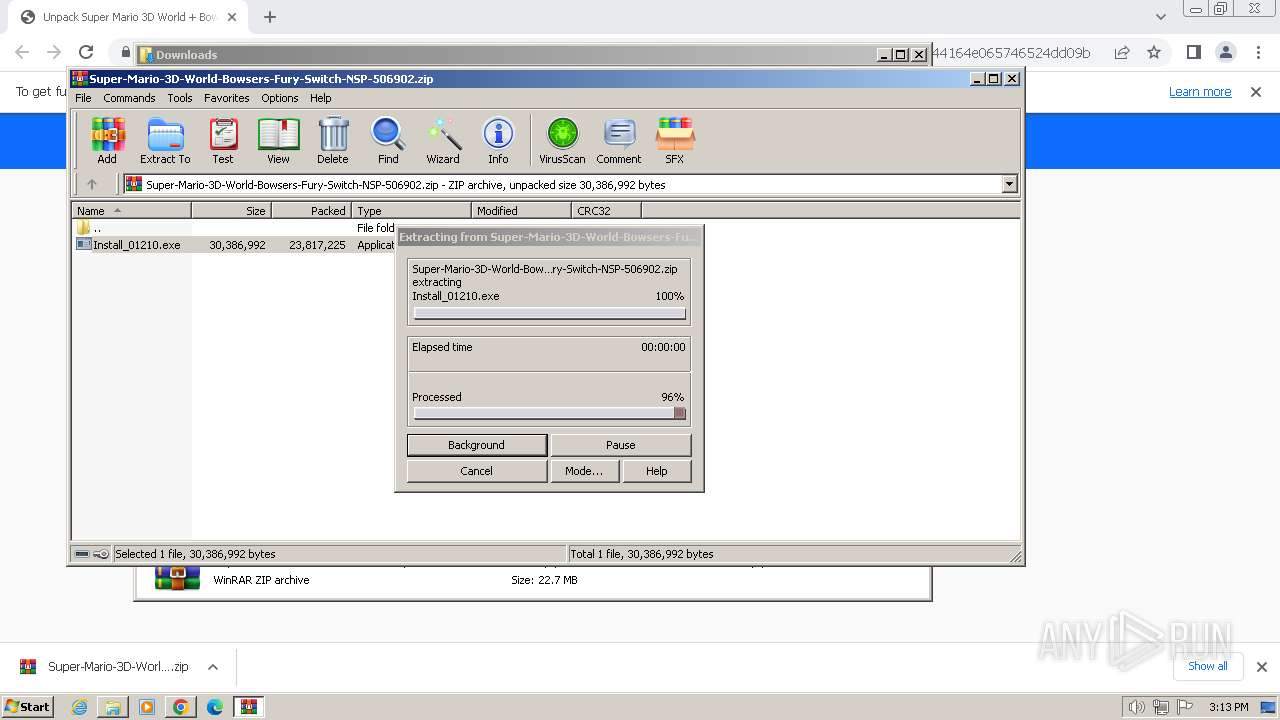Click Help button in extraction dialog
The width and height of the screenshot is (1280, 720).
[657, 471]
